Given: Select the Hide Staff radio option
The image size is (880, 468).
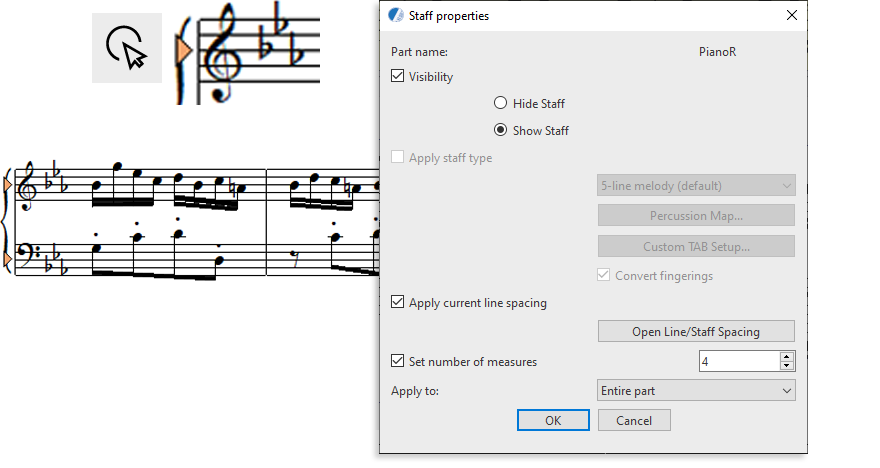Looking at the screenshot, I should click(500, 103).
